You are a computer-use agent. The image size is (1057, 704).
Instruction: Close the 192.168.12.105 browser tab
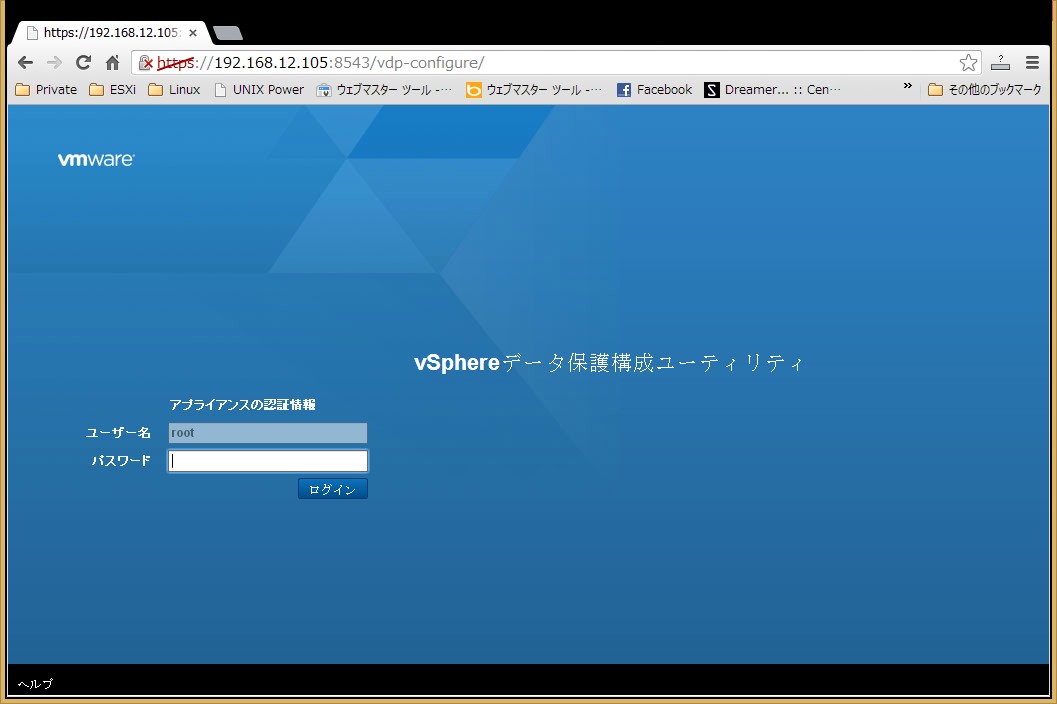tap(193, 32)
